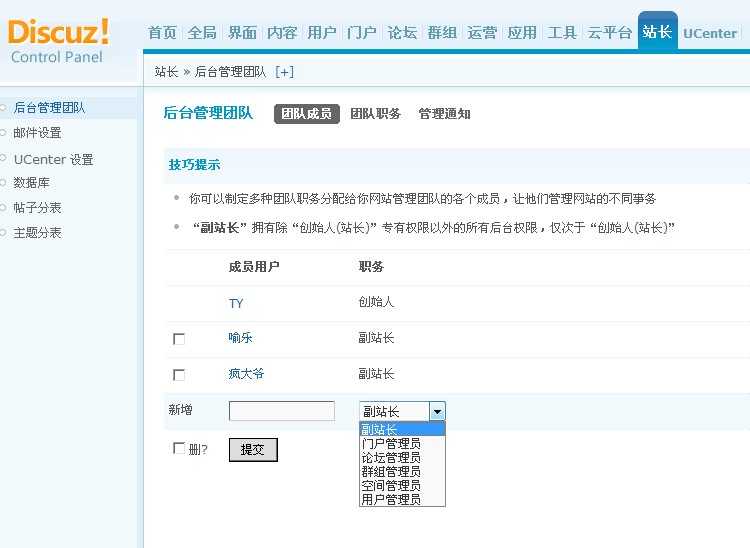Open the 论坛 top navigation tab
This screenshot has width=750, height=548.
click(402, 33)
